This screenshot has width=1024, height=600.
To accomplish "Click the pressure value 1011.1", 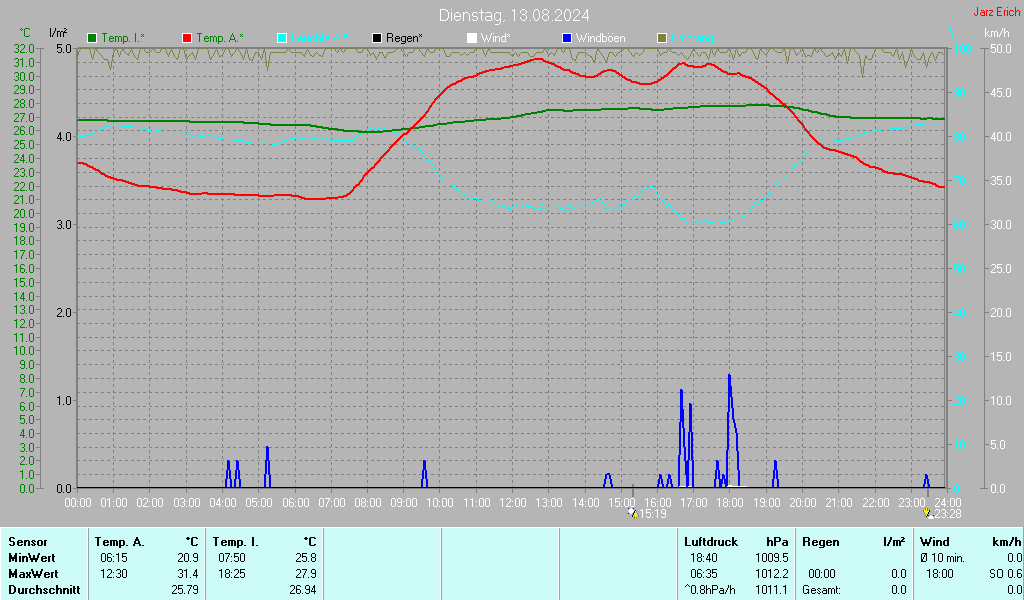I will 771,590.
